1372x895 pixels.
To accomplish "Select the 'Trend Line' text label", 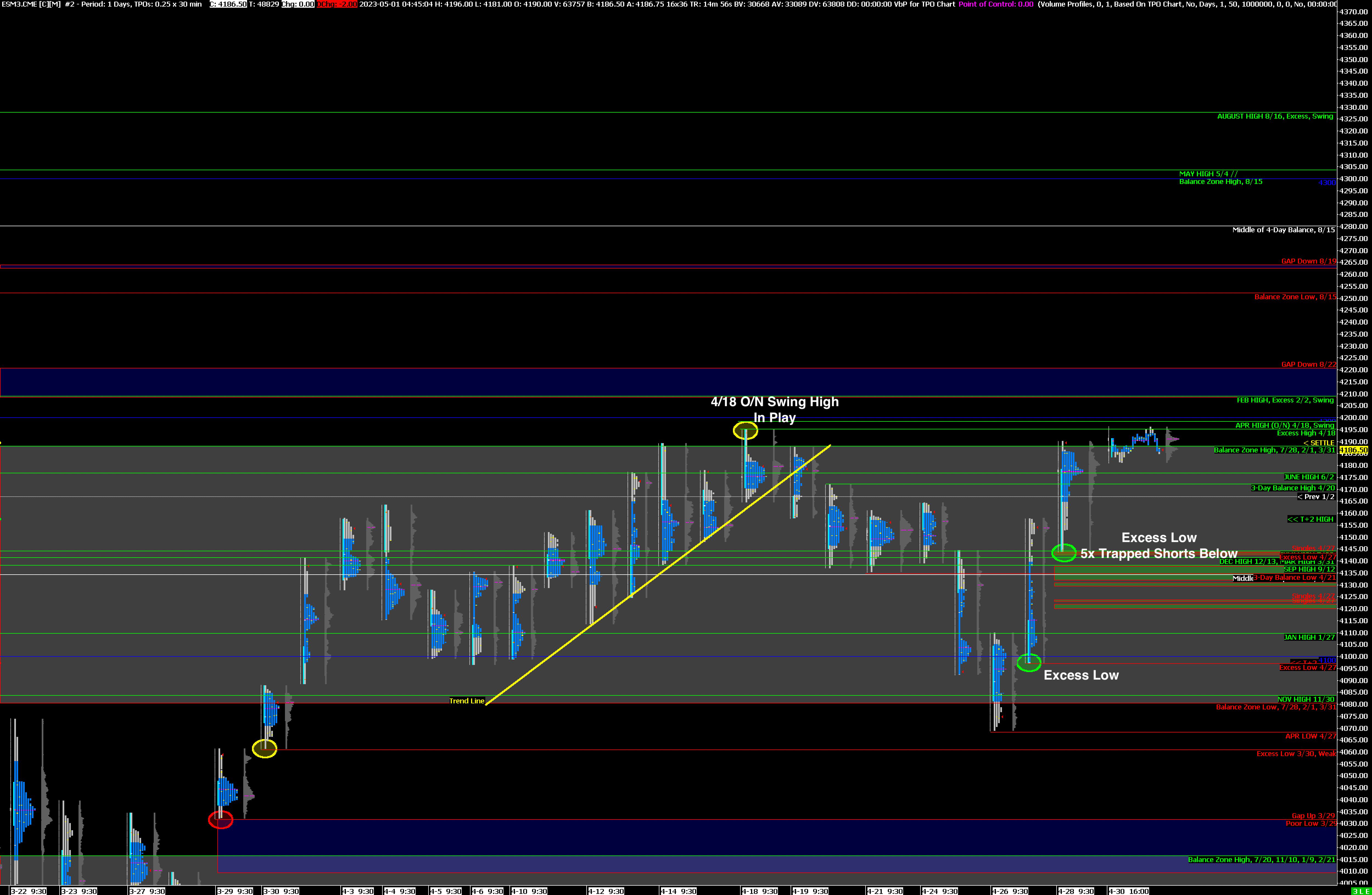I will coord(466,701).
